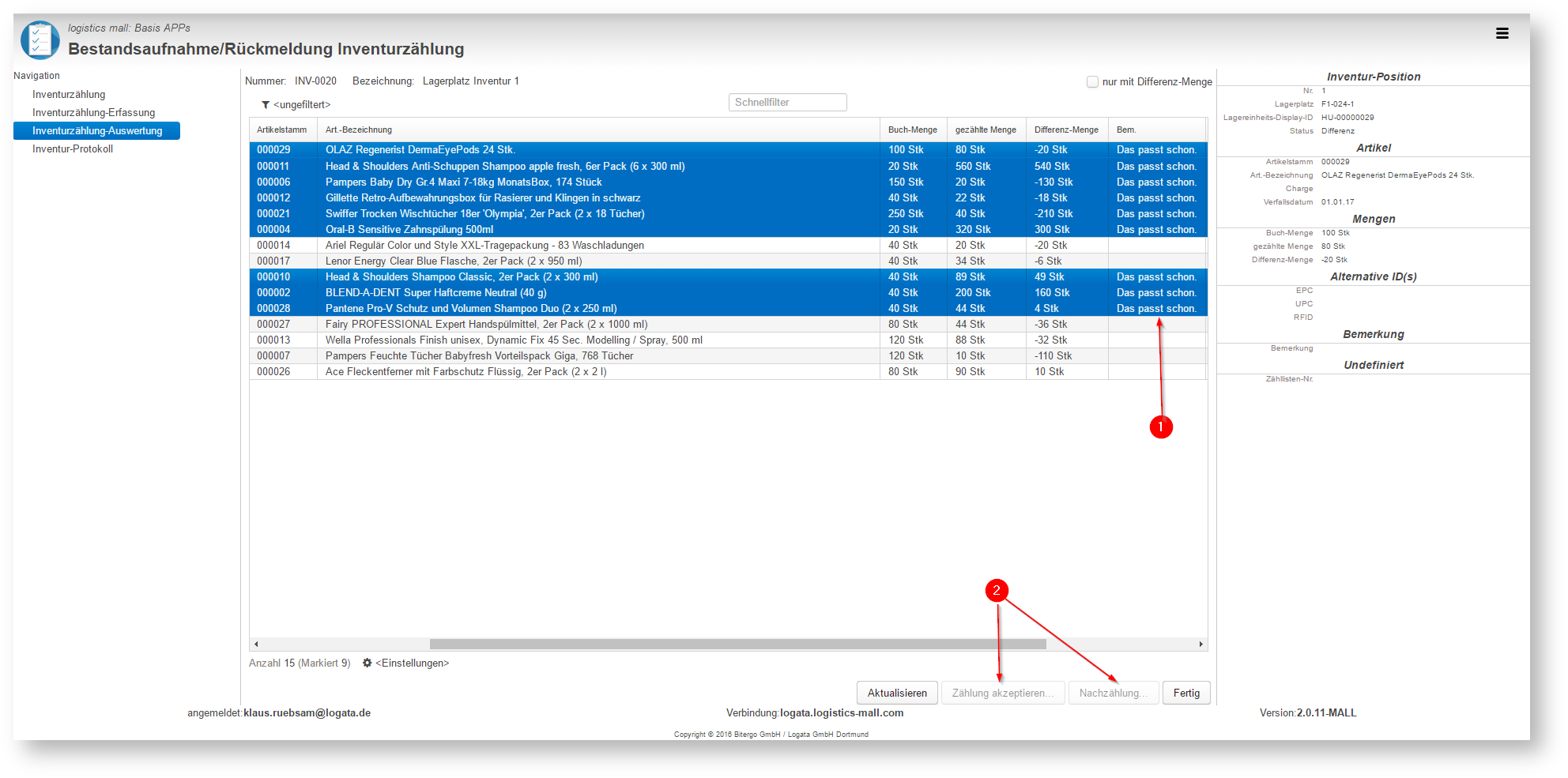
Task: Select row Head & Shoulders Shampoo Classic
Action: pyautogui.click(x=728, y=276)
